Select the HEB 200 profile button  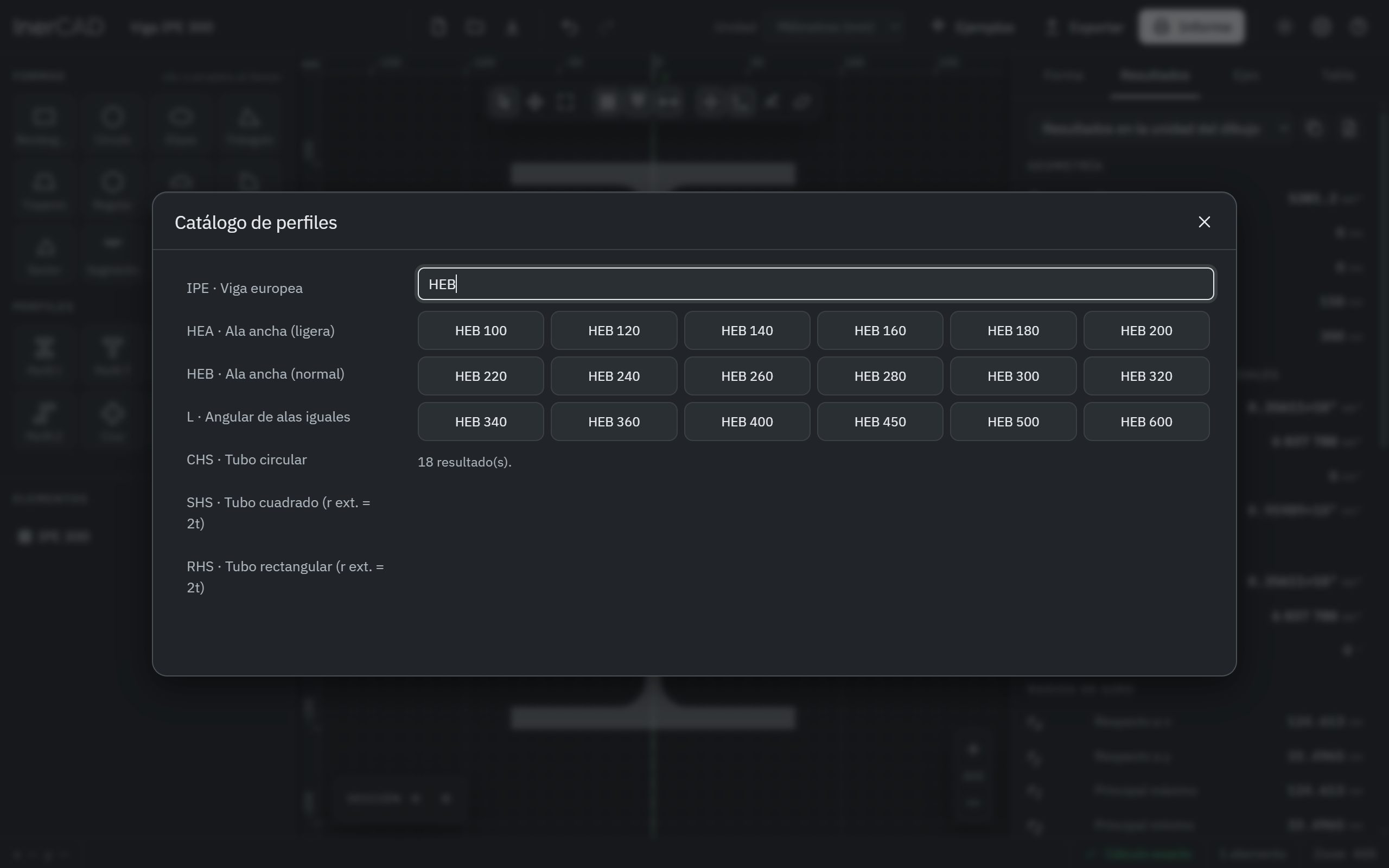[x=1147, y=331]
